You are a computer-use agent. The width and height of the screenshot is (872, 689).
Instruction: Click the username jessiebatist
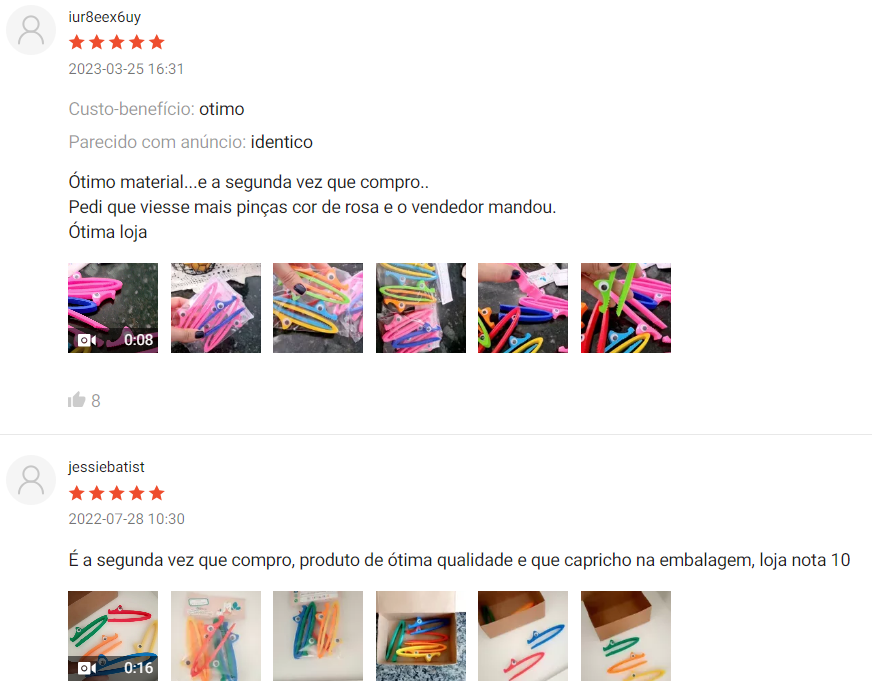[x=106, y=467]
